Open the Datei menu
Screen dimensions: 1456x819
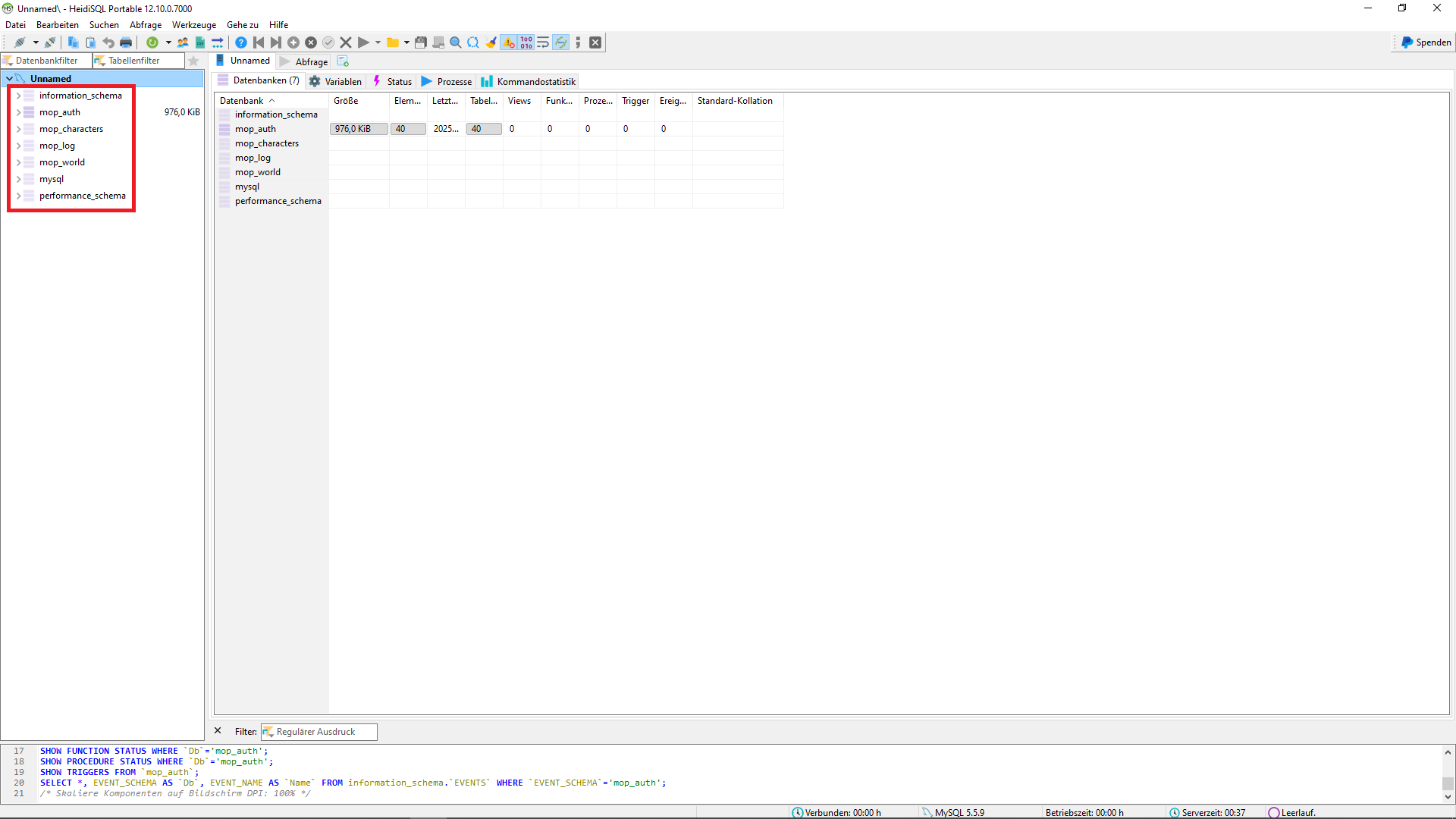15,25
